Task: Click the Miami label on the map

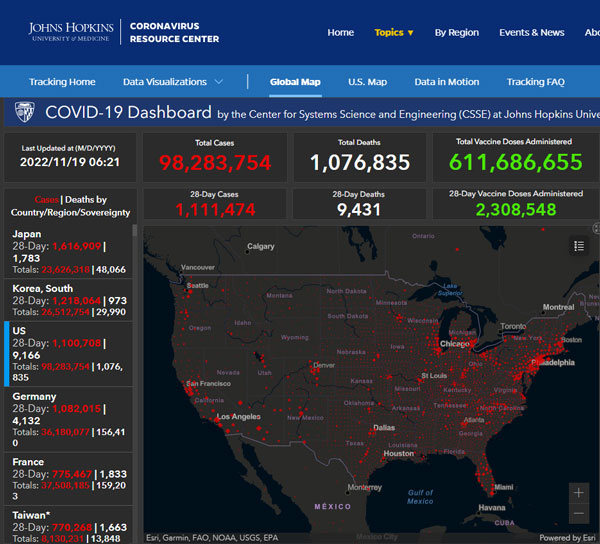Action: [x=504, y=487]
